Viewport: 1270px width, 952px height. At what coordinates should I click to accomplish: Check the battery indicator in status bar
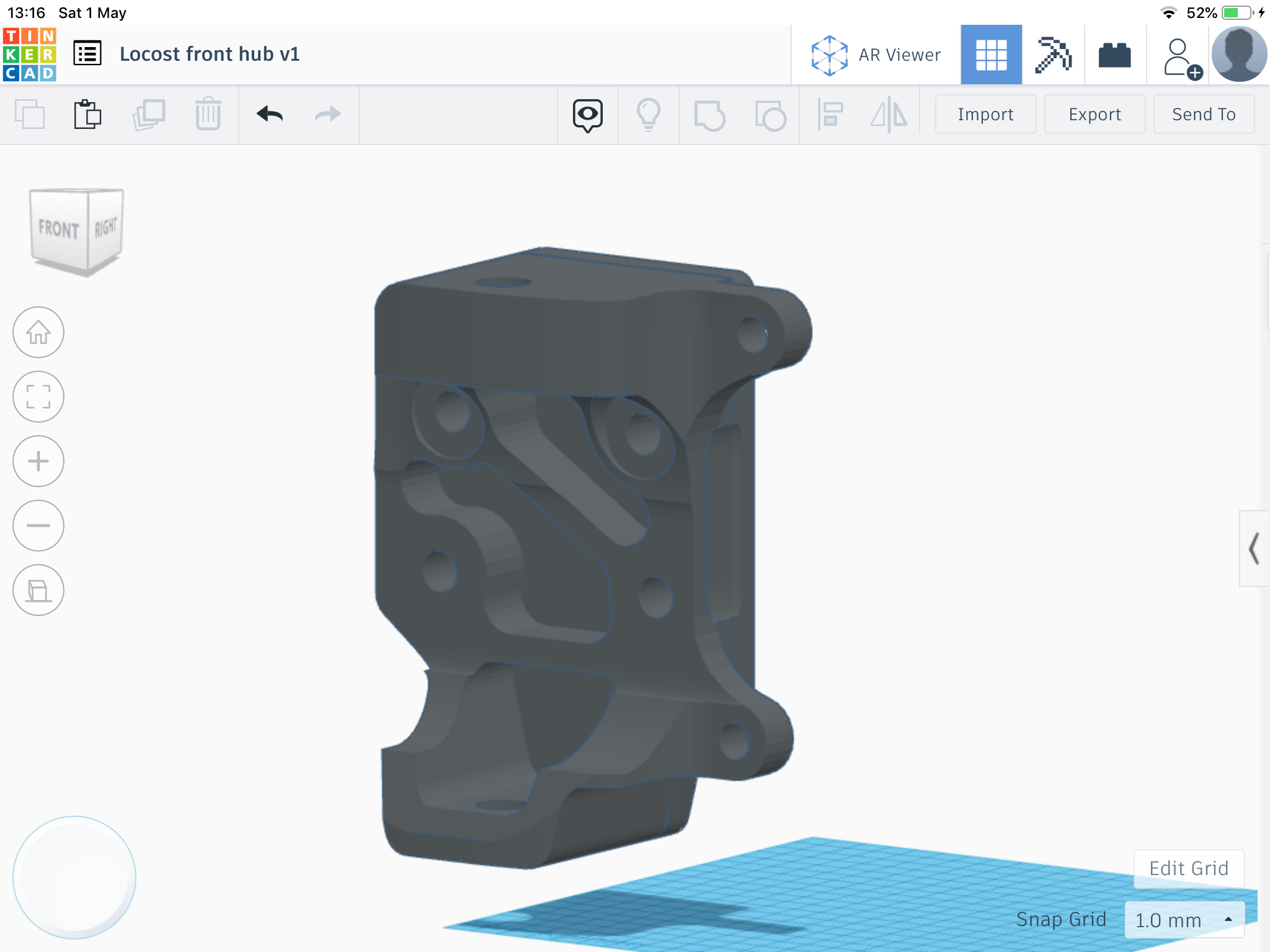(1238, 12)
